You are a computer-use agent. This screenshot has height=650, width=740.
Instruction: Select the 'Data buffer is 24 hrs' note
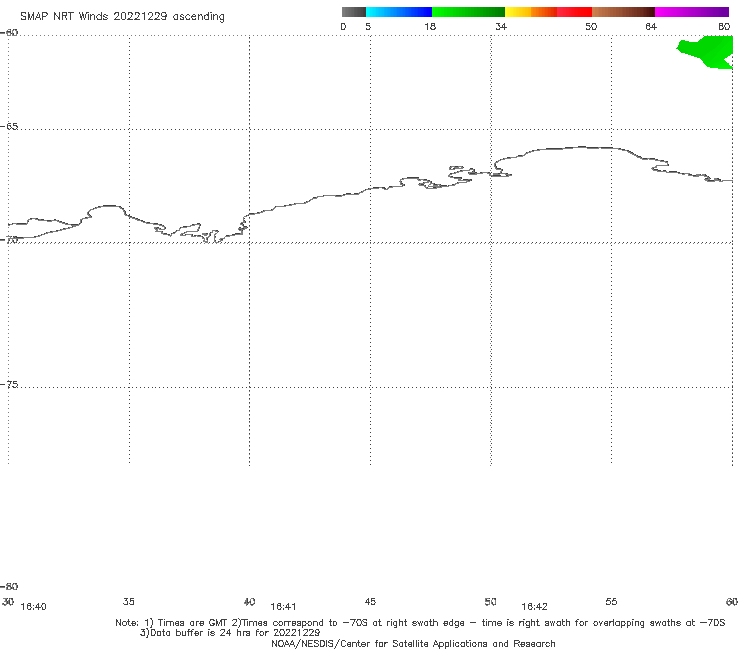point(230,633)
